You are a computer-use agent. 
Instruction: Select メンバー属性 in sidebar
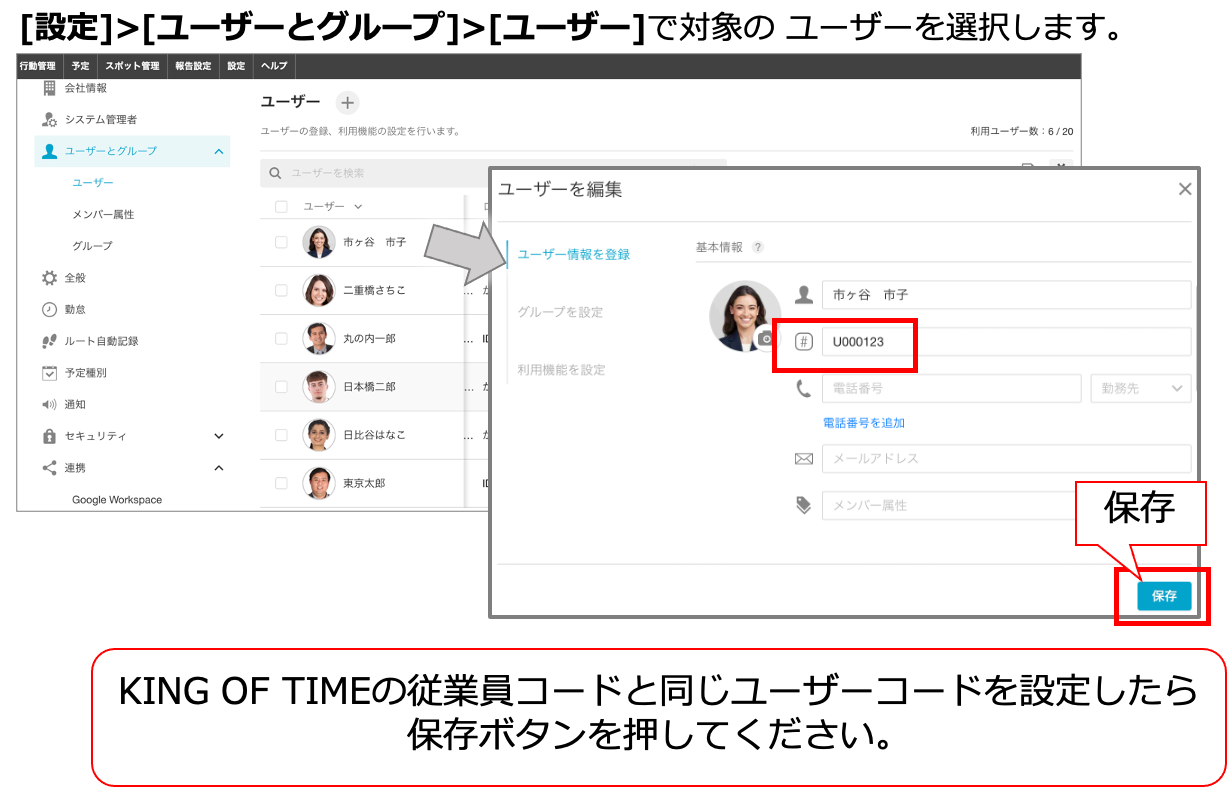point(103,214)
